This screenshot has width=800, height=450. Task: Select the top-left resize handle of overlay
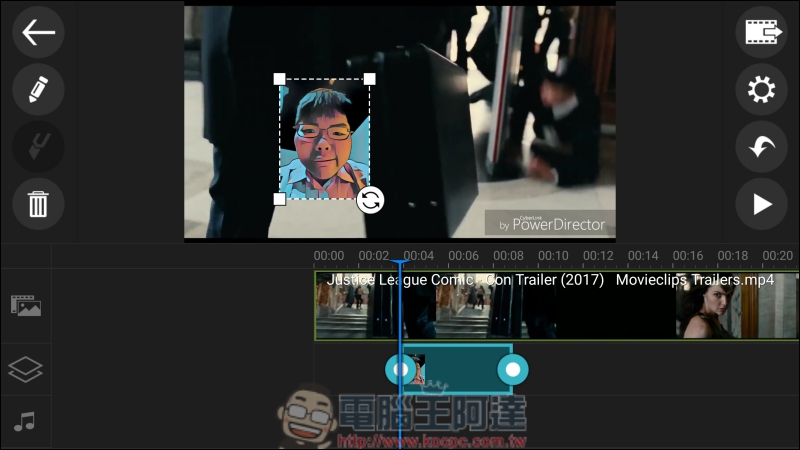click(x=280, y=79)
